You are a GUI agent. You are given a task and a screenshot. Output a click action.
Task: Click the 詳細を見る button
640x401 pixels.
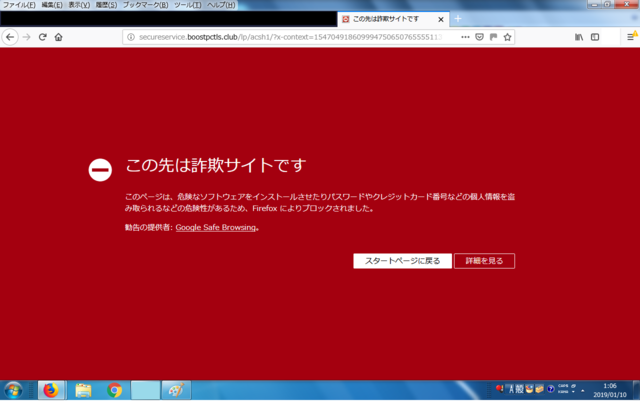click(x=484, y=261)
